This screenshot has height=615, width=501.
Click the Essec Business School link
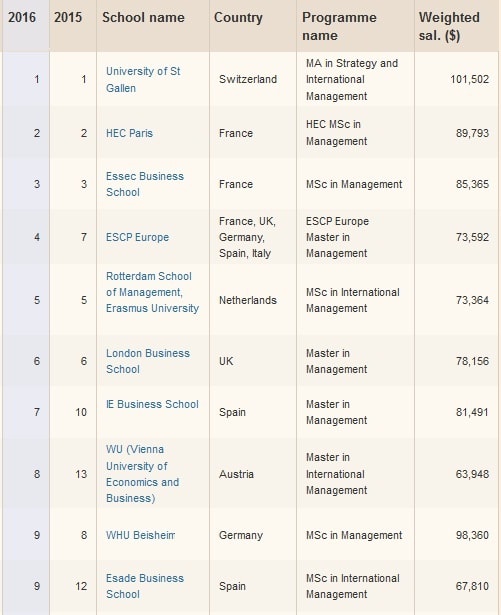pos(145,184)
